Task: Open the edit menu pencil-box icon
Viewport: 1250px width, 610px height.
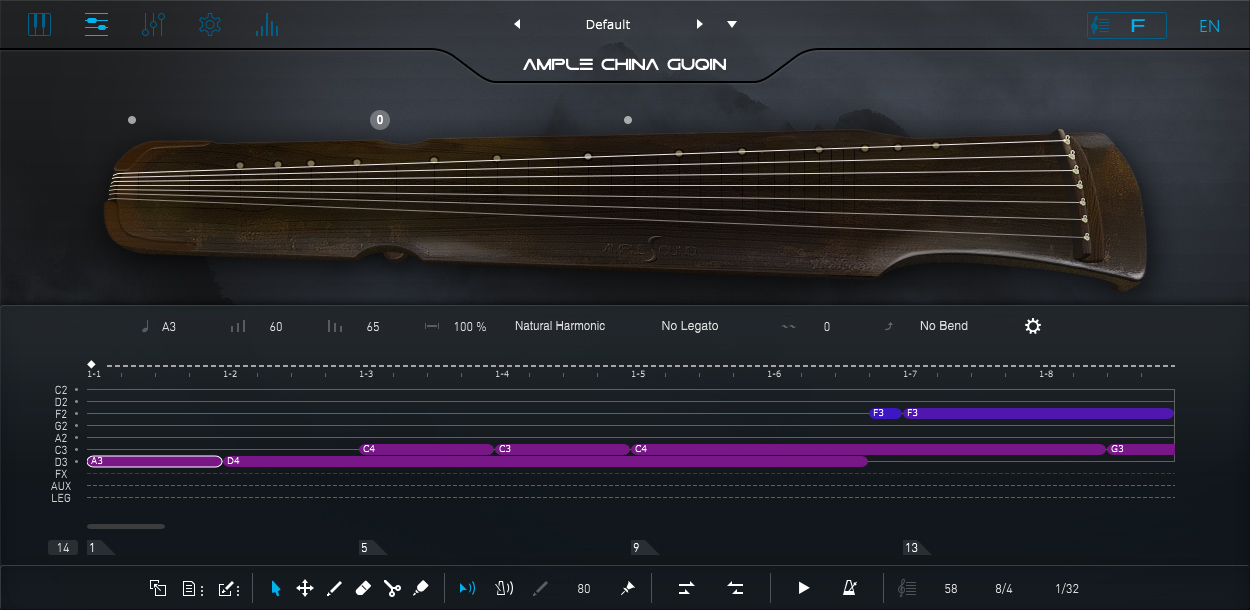Action: coord(228,589)
